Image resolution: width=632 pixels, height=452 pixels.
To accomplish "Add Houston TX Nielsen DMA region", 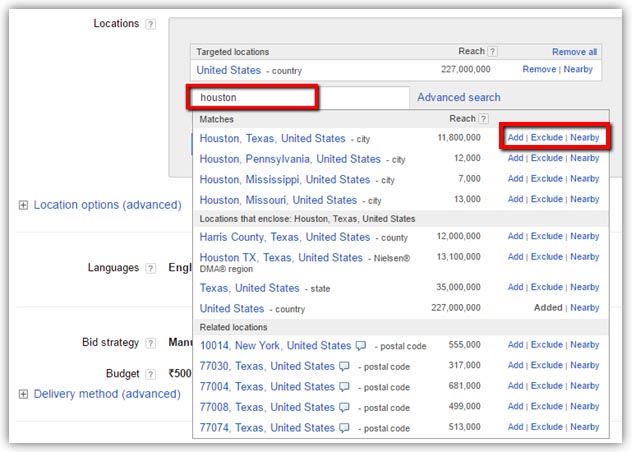I will click(515, 257).
